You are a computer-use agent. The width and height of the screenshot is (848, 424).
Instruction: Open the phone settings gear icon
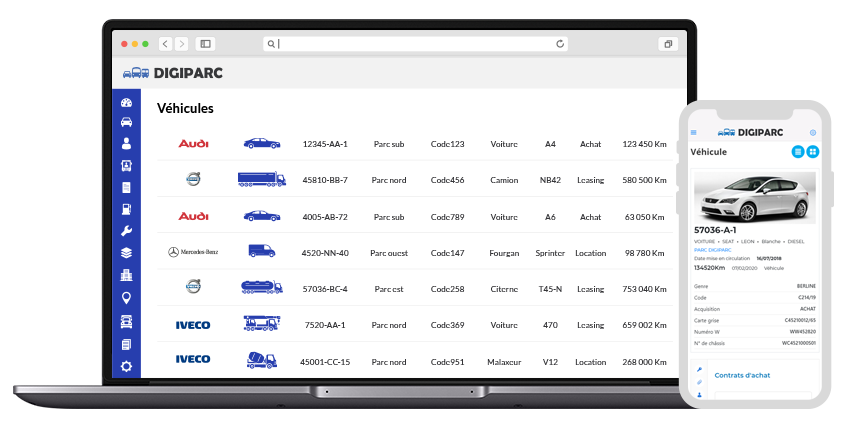coord(812,132)
